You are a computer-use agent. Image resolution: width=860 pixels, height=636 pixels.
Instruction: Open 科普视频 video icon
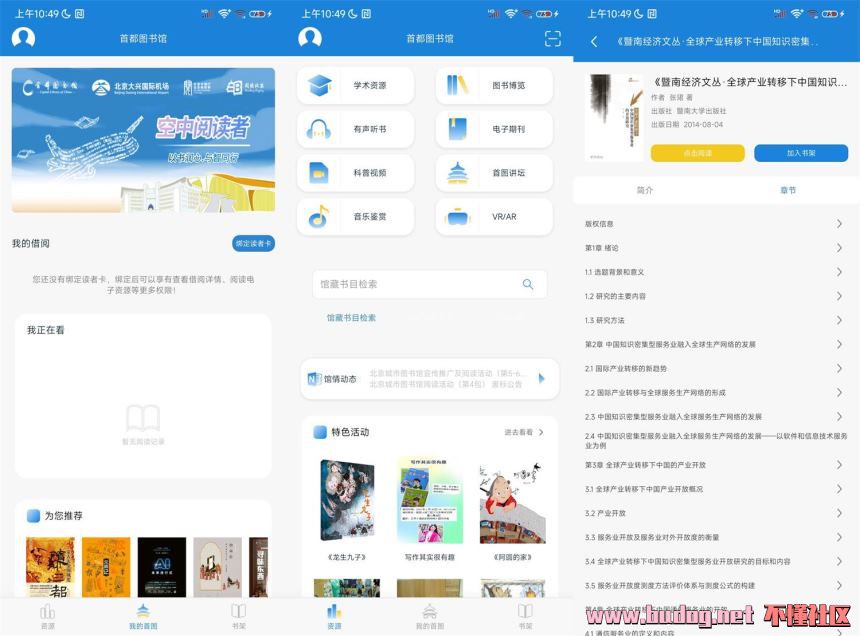(319, 173)
